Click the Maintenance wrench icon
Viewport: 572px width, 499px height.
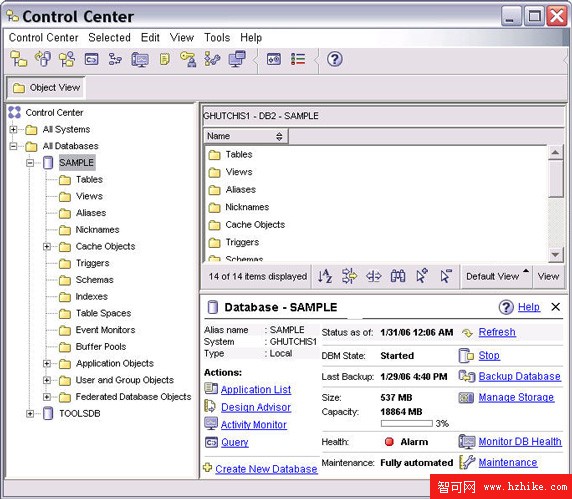467,463
